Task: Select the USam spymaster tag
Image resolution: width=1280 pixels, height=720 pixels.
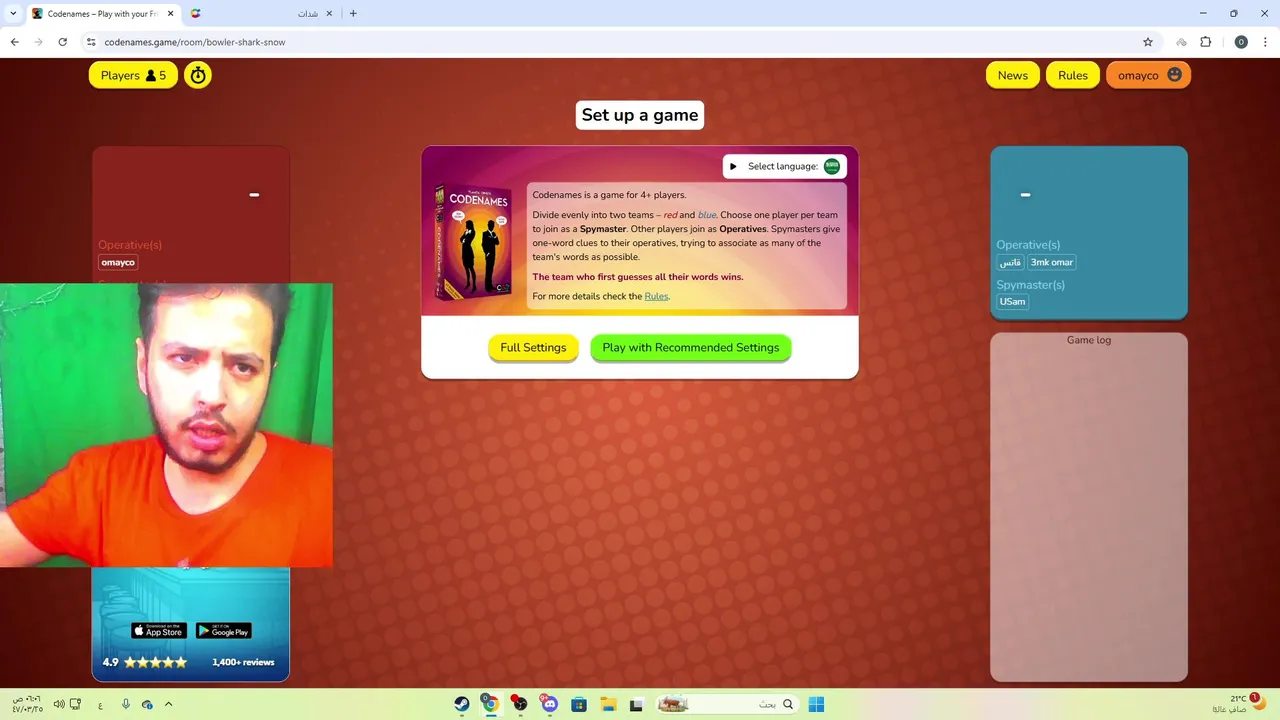Action: point(1013,301)
